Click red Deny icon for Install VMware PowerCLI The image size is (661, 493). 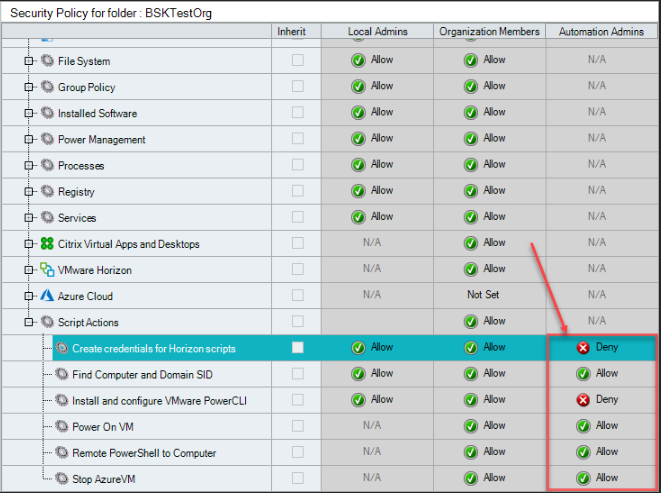coord(583,400)
